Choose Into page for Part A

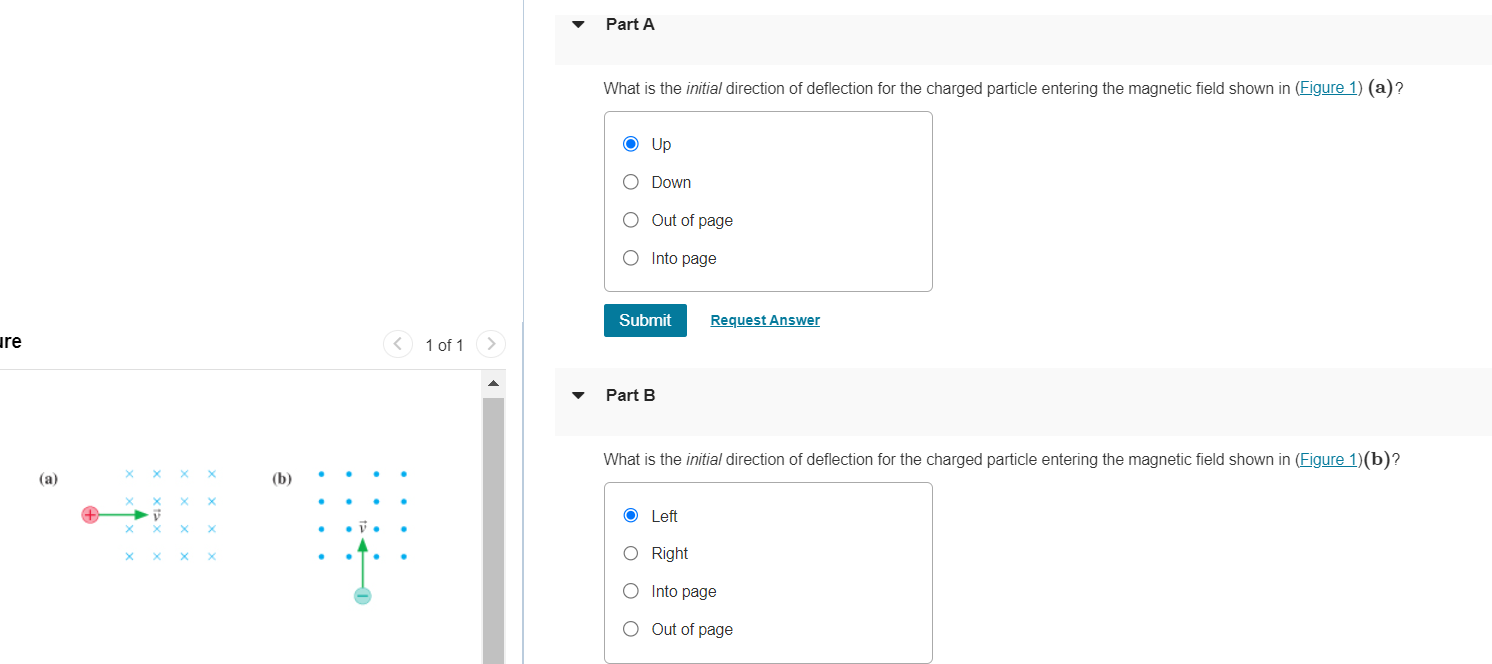(x=630, y=257)
